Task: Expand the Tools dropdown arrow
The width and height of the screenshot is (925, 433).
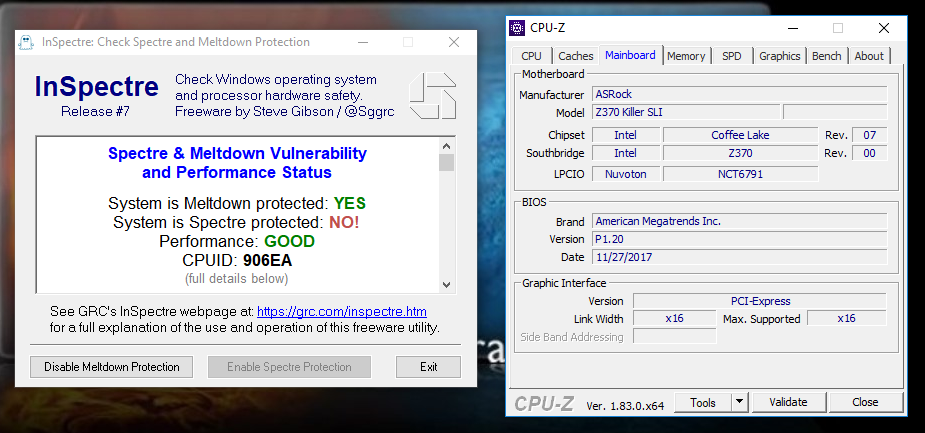Action: click(x=739, y=402)
